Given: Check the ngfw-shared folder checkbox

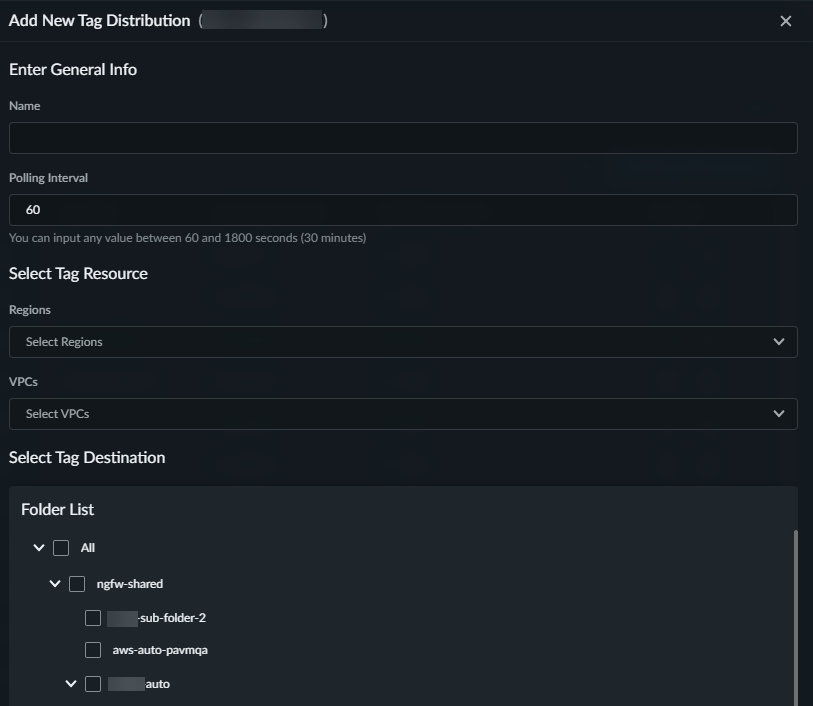Looking at the screenshot, I should 77,584.
